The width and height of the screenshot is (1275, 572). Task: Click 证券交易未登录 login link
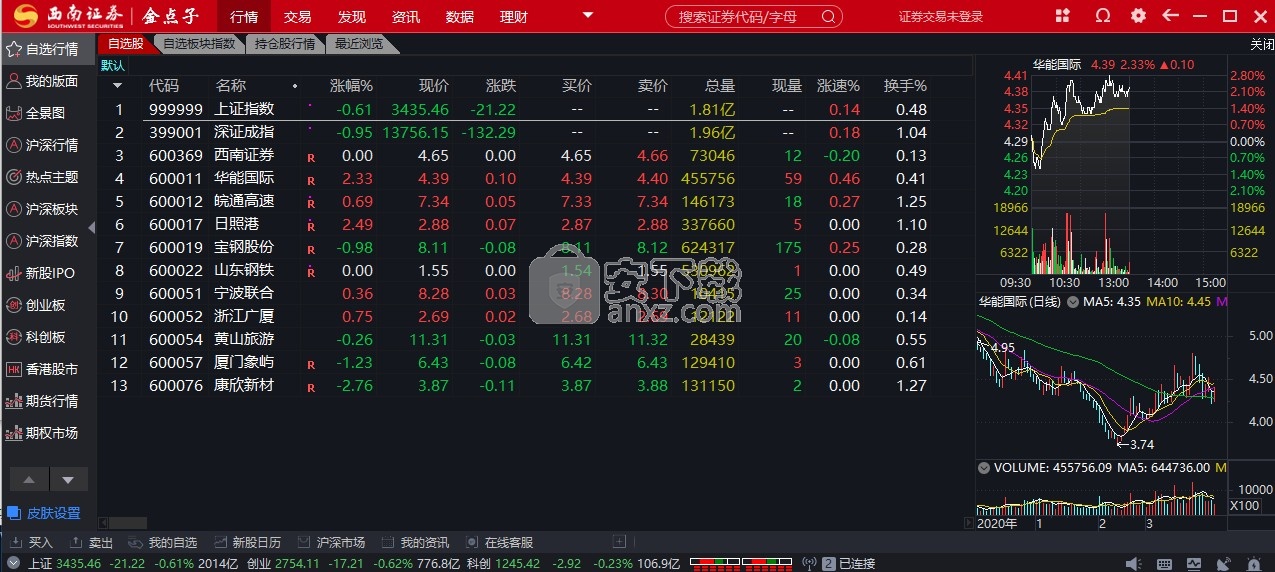[941, 16]
